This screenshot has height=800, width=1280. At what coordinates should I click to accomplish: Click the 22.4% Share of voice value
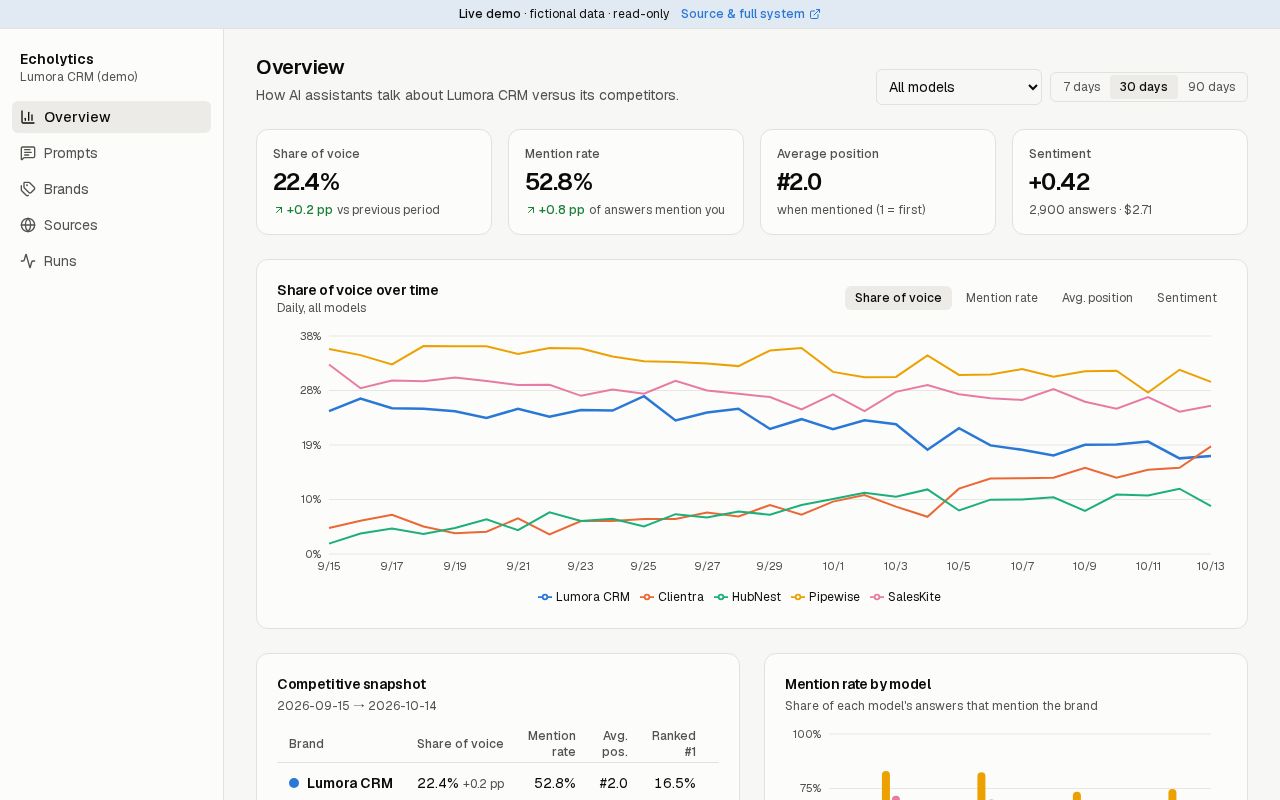coord(306,182)
